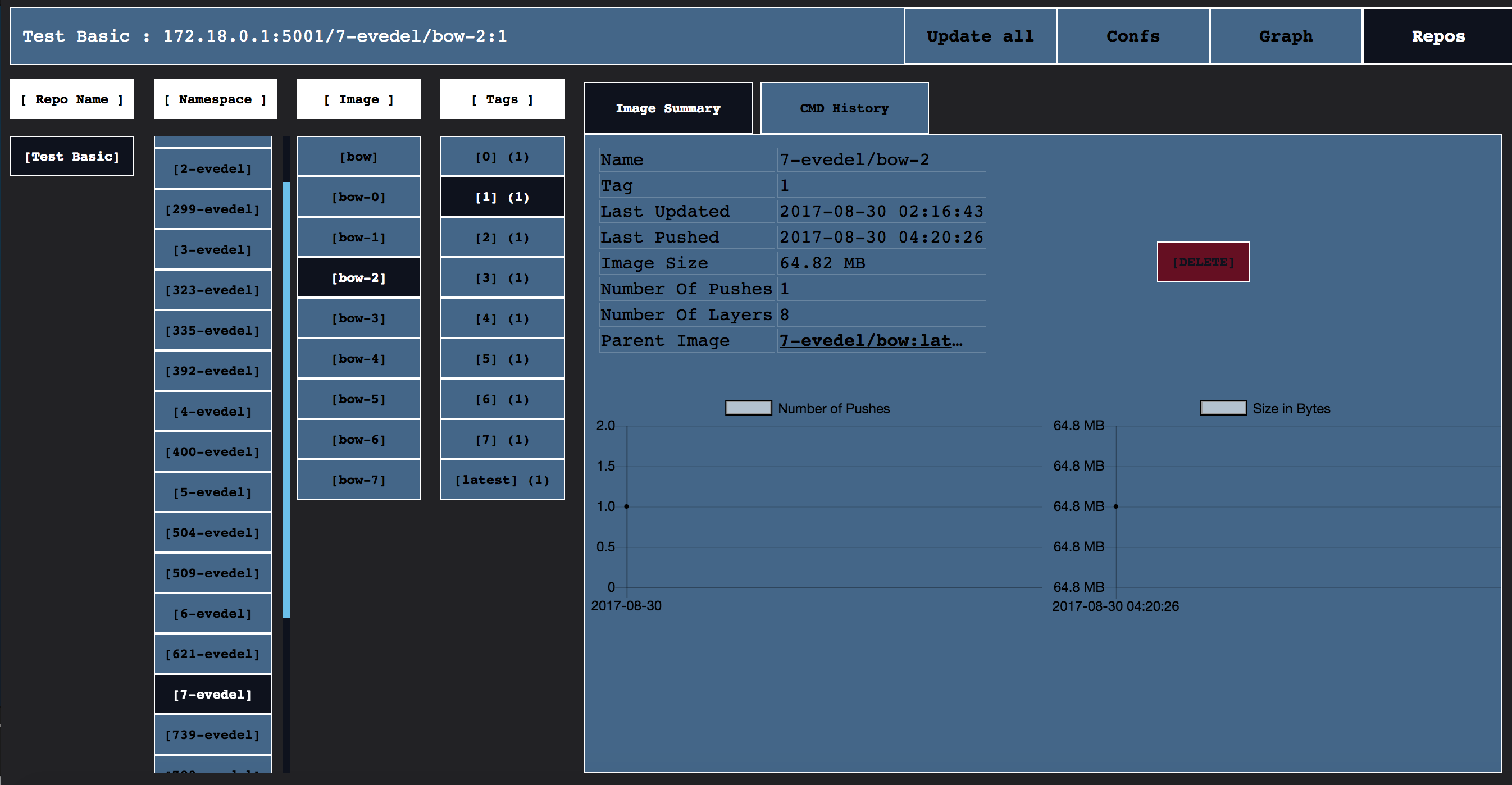Screen dimensions: 1512x785
Task: Click the namespace list scrollbar
Action: point(286,399)
